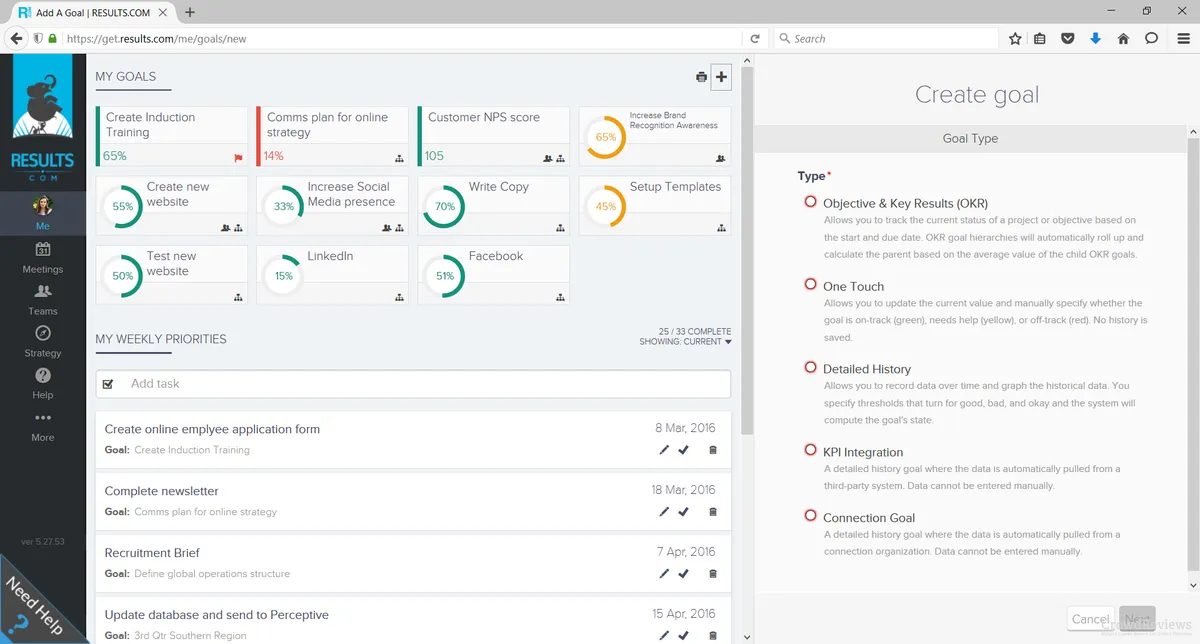Image resolution: width=1200 pixels, height=644 pixels.
Task: Go to Teams in the sidebar
Action: pos(43,299)
